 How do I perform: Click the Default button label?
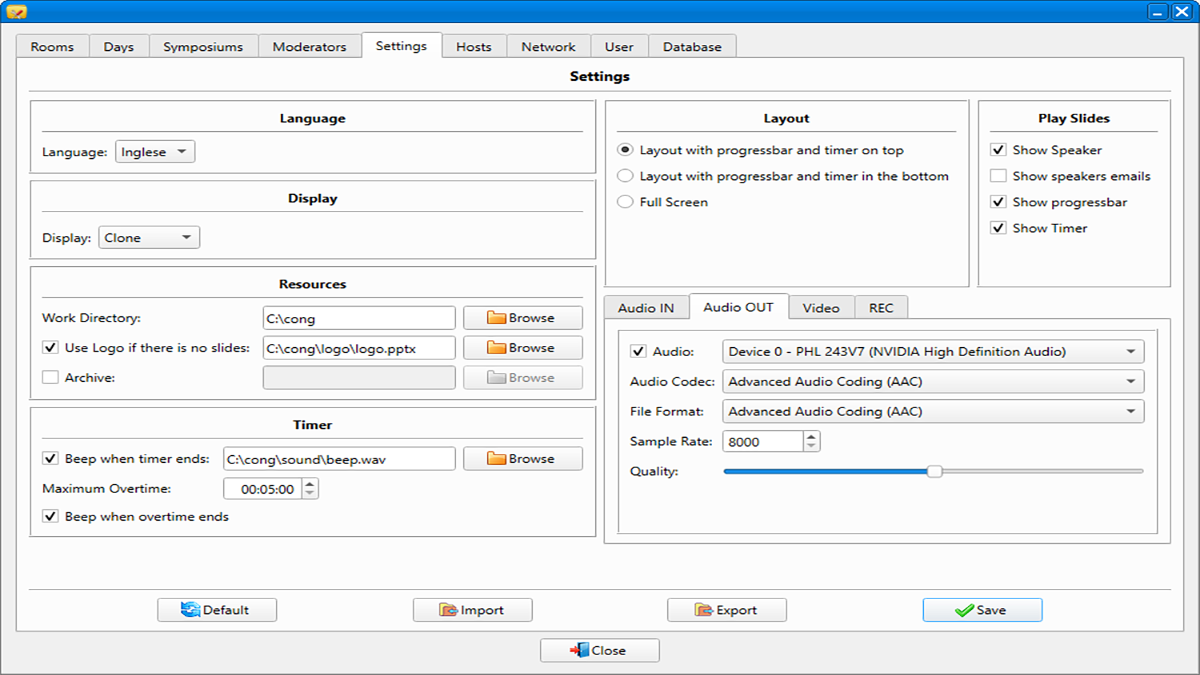[226, 610]
